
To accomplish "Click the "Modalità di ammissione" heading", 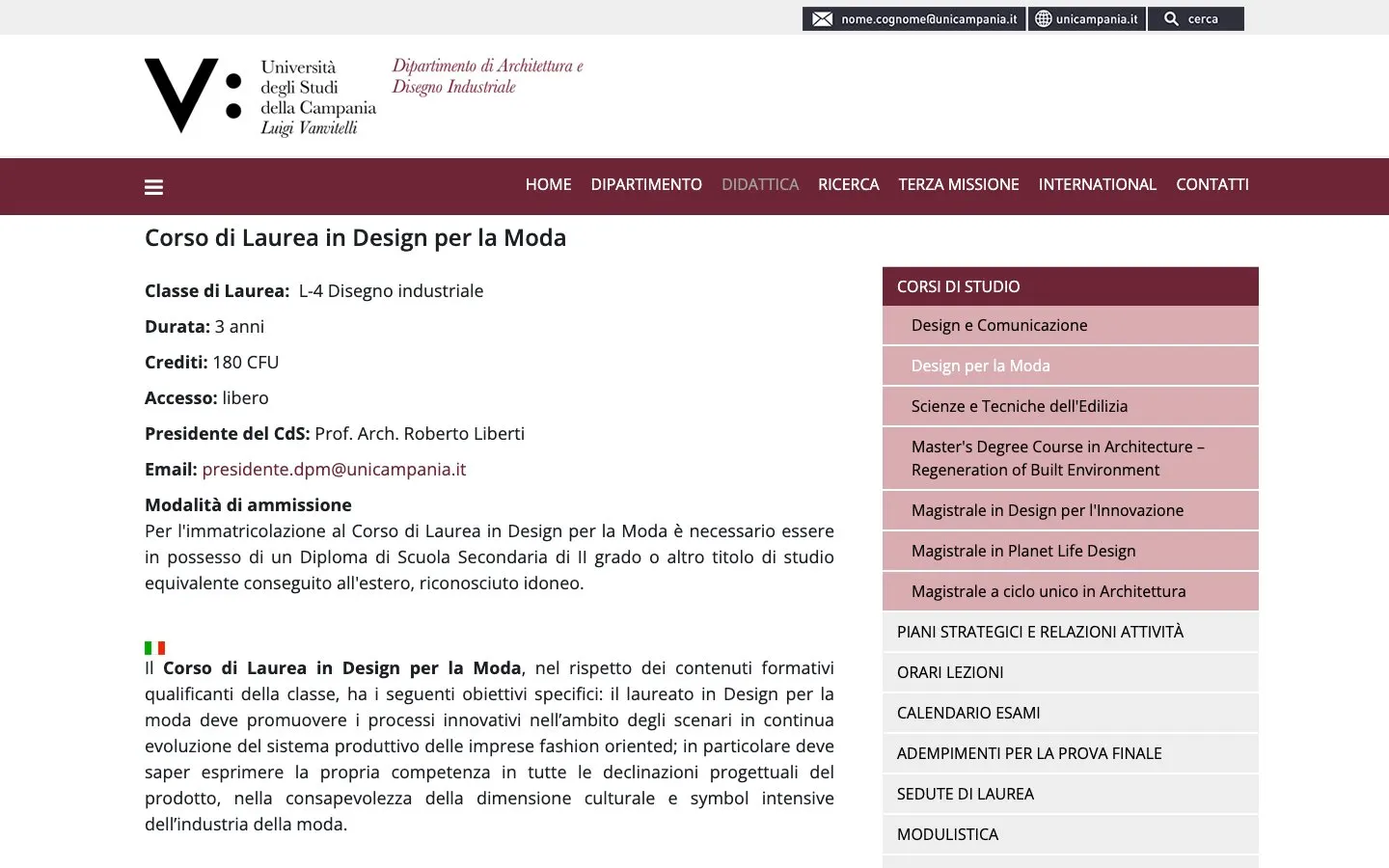I will point(248,505).
